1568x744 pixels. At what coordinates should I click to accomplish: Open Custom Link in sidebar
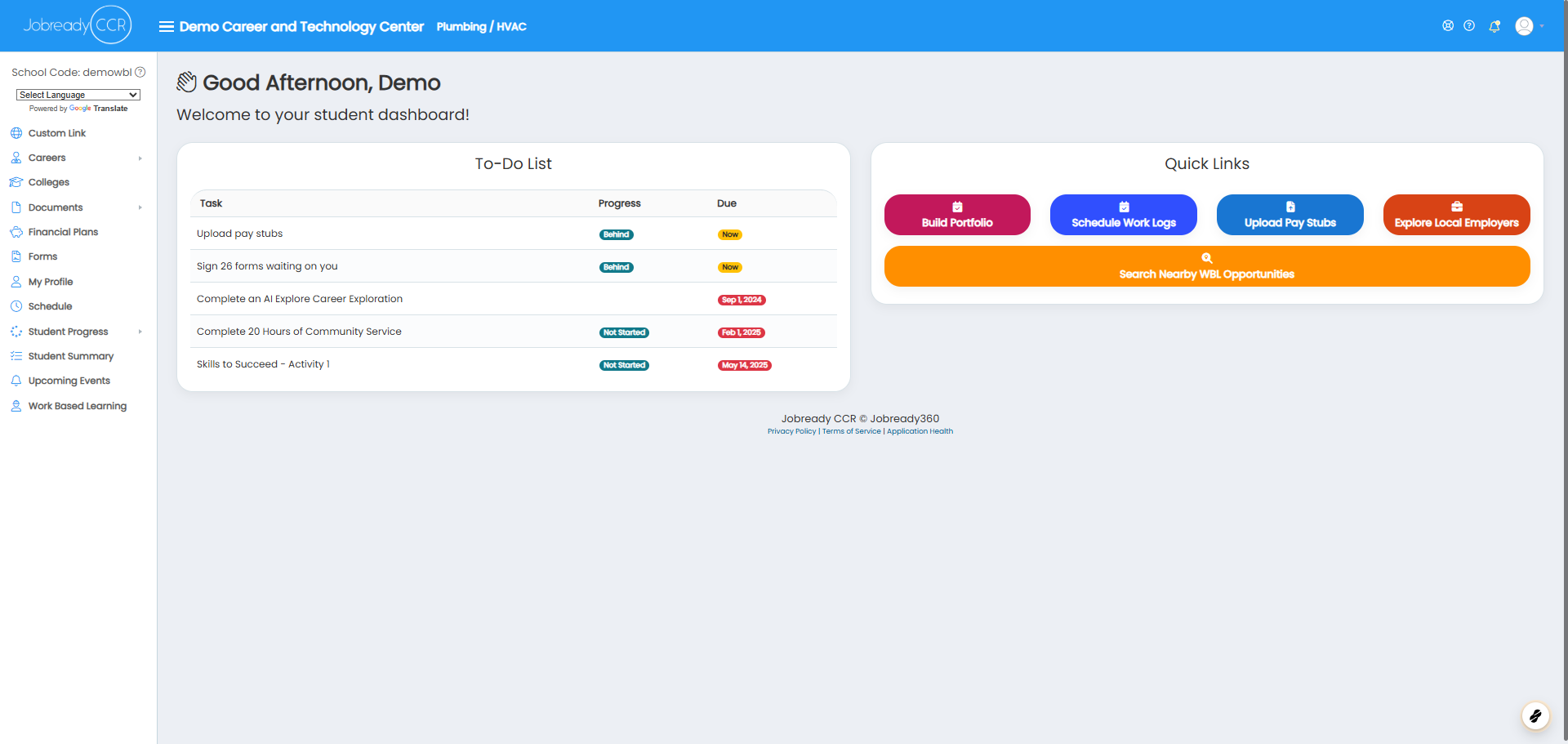[x=57, y=133]
